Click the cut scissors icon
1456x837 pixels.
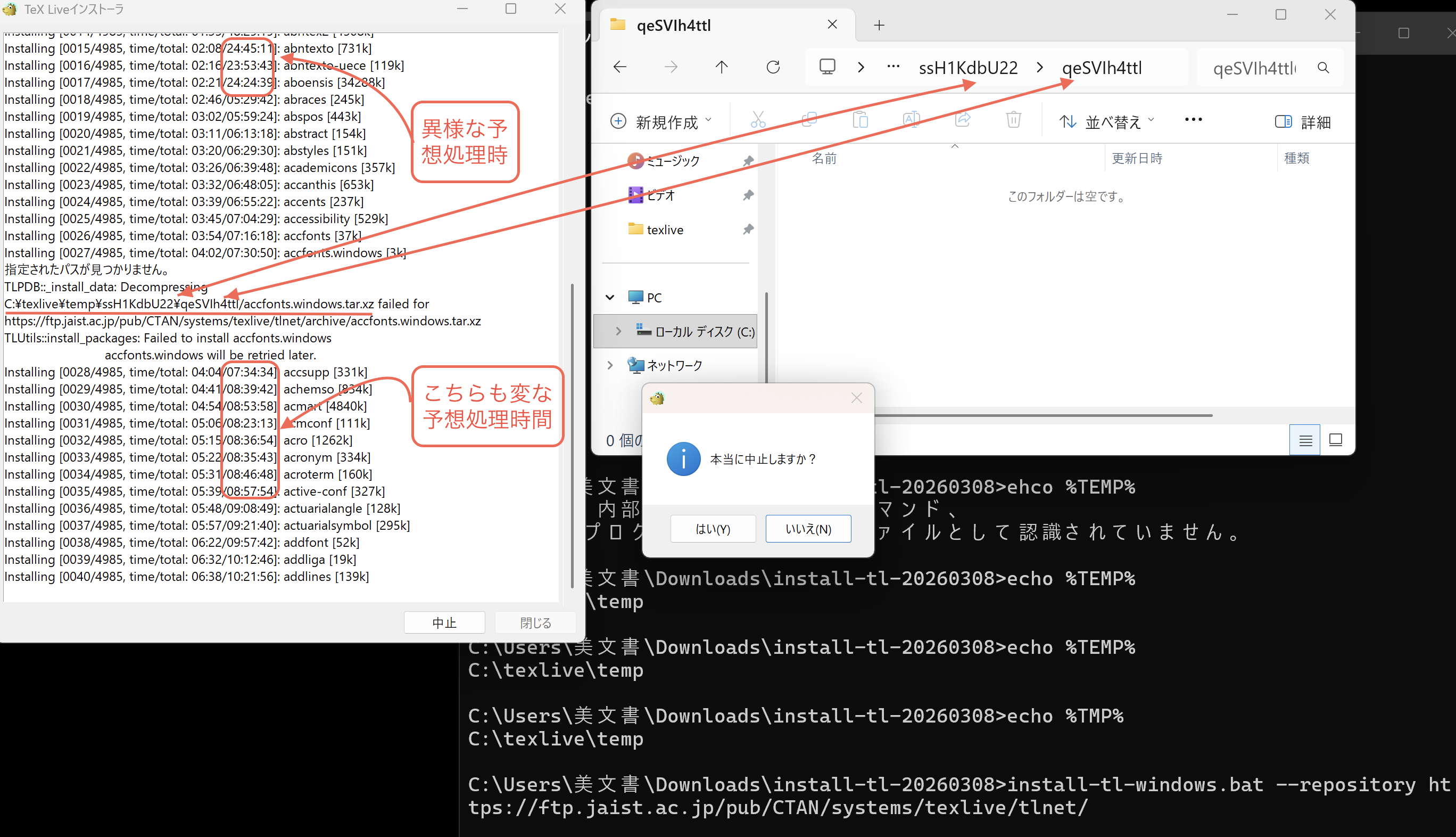click(x=758, y=120)
